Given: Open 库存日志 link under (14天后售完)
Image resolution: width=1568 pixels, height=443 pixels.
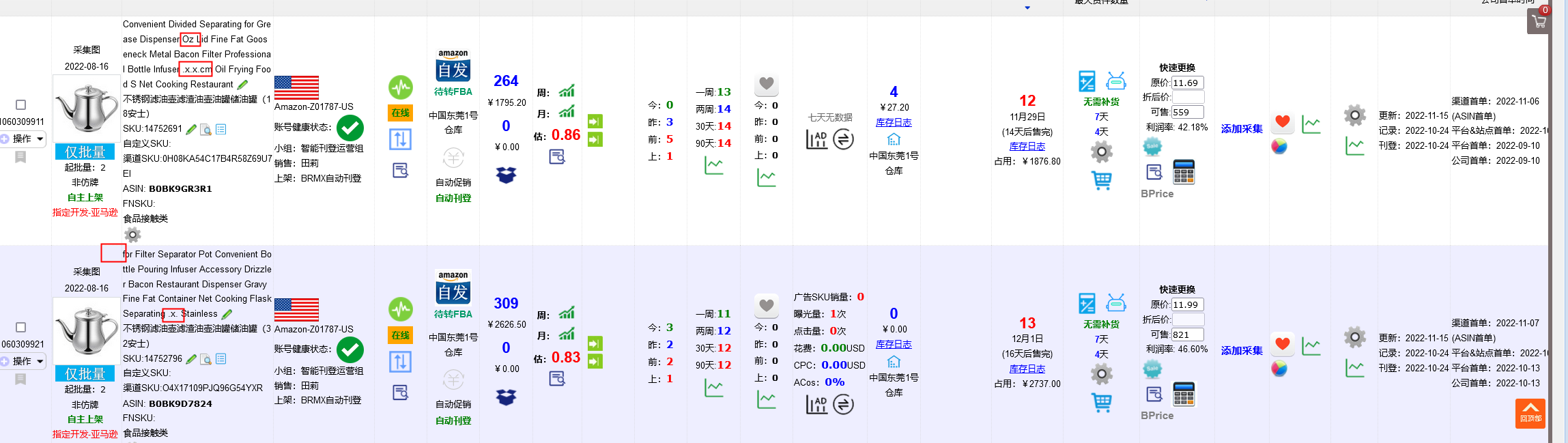Looking at the screenshot, I should 1027,146.
